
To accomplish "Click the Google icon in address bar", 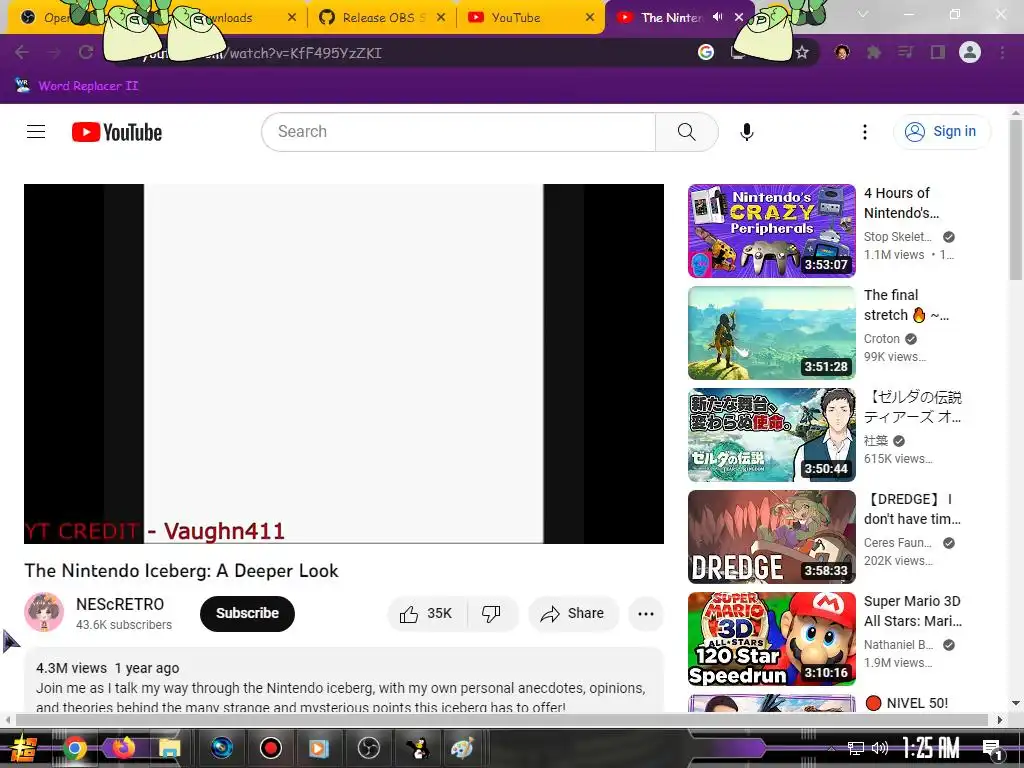I will pos(705,52).
